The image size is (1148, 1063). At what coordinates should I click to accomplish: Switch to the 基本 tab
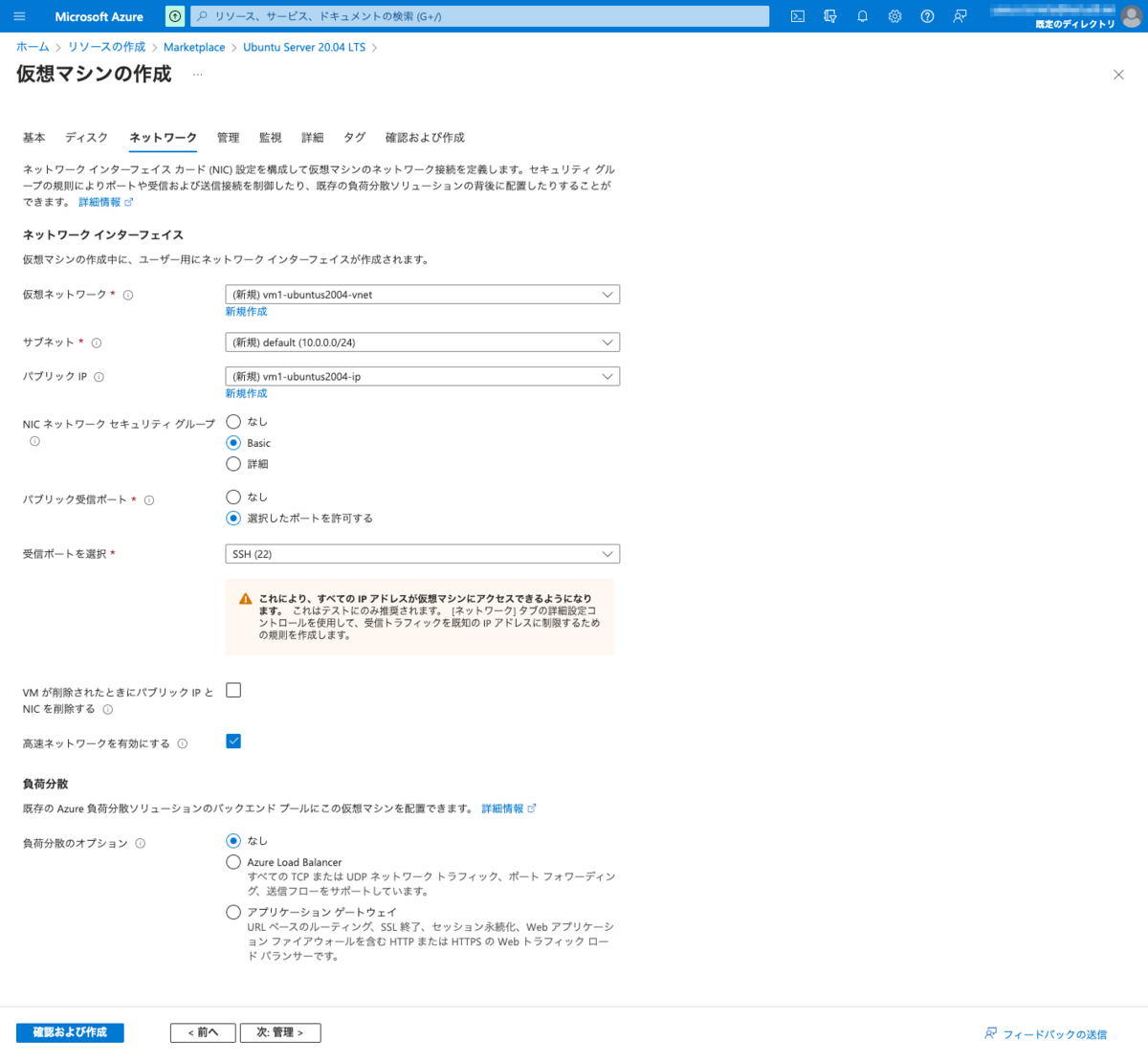[34, 138]
